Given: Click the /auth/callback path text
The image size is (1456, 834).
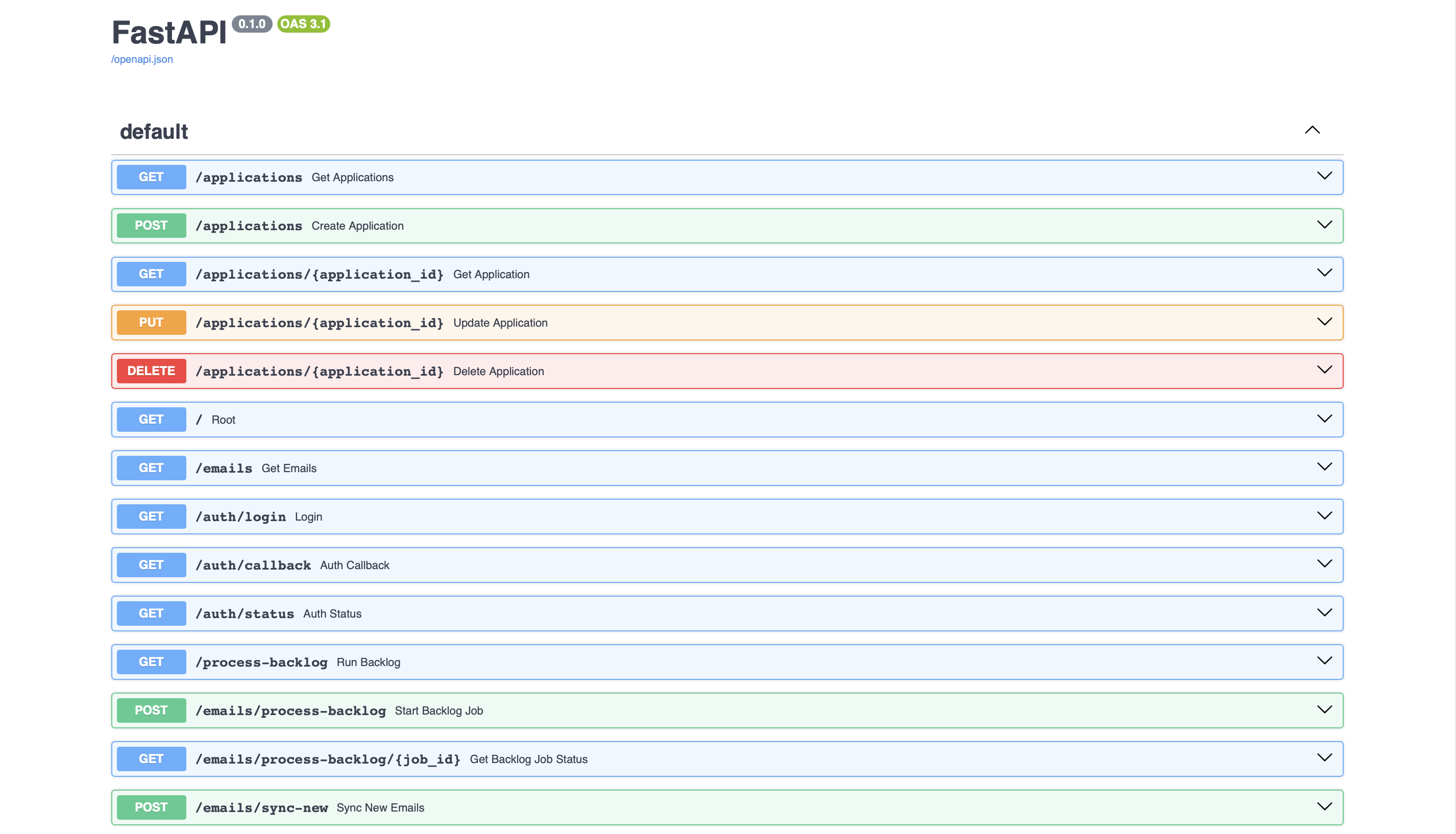Looking at the screenshot, I should (x=253, y=566).
